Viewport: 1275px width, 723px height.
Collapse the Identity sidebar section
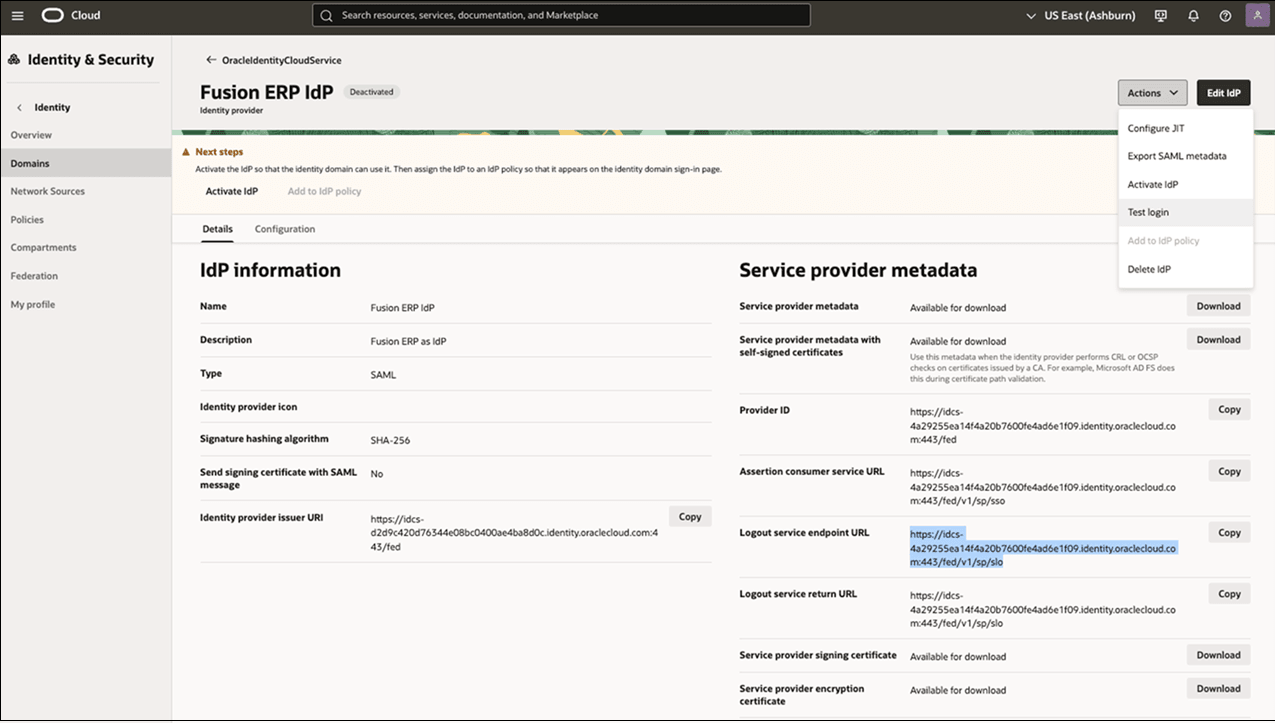(21, 107)
